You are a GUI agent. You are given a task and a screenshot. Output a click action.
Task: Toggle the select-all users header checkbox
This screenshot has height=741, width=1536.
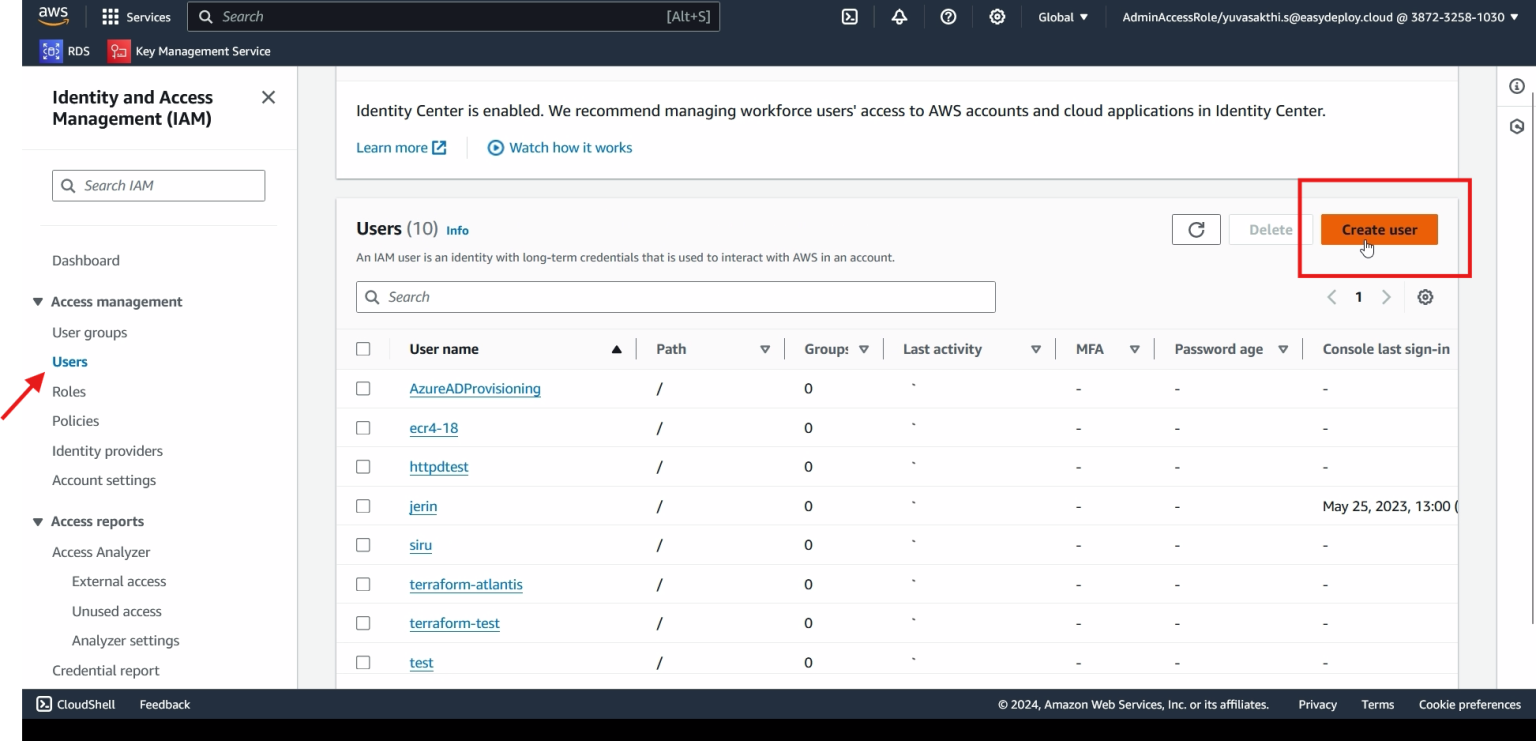click(363, 349)
